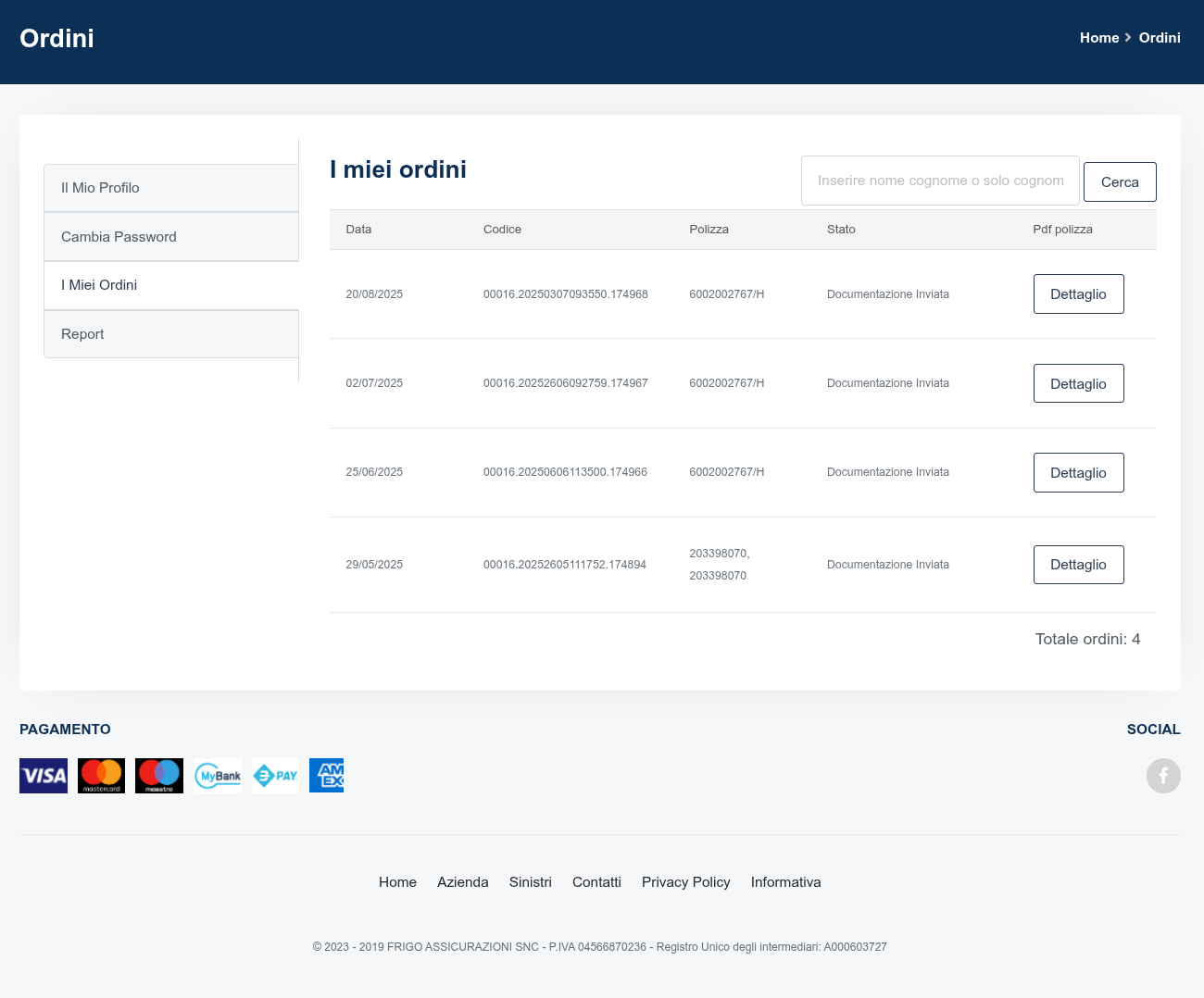Open Dettaglio for 29/05/2025 order
Screen dimensions: 1204x998
point(1078,565)
